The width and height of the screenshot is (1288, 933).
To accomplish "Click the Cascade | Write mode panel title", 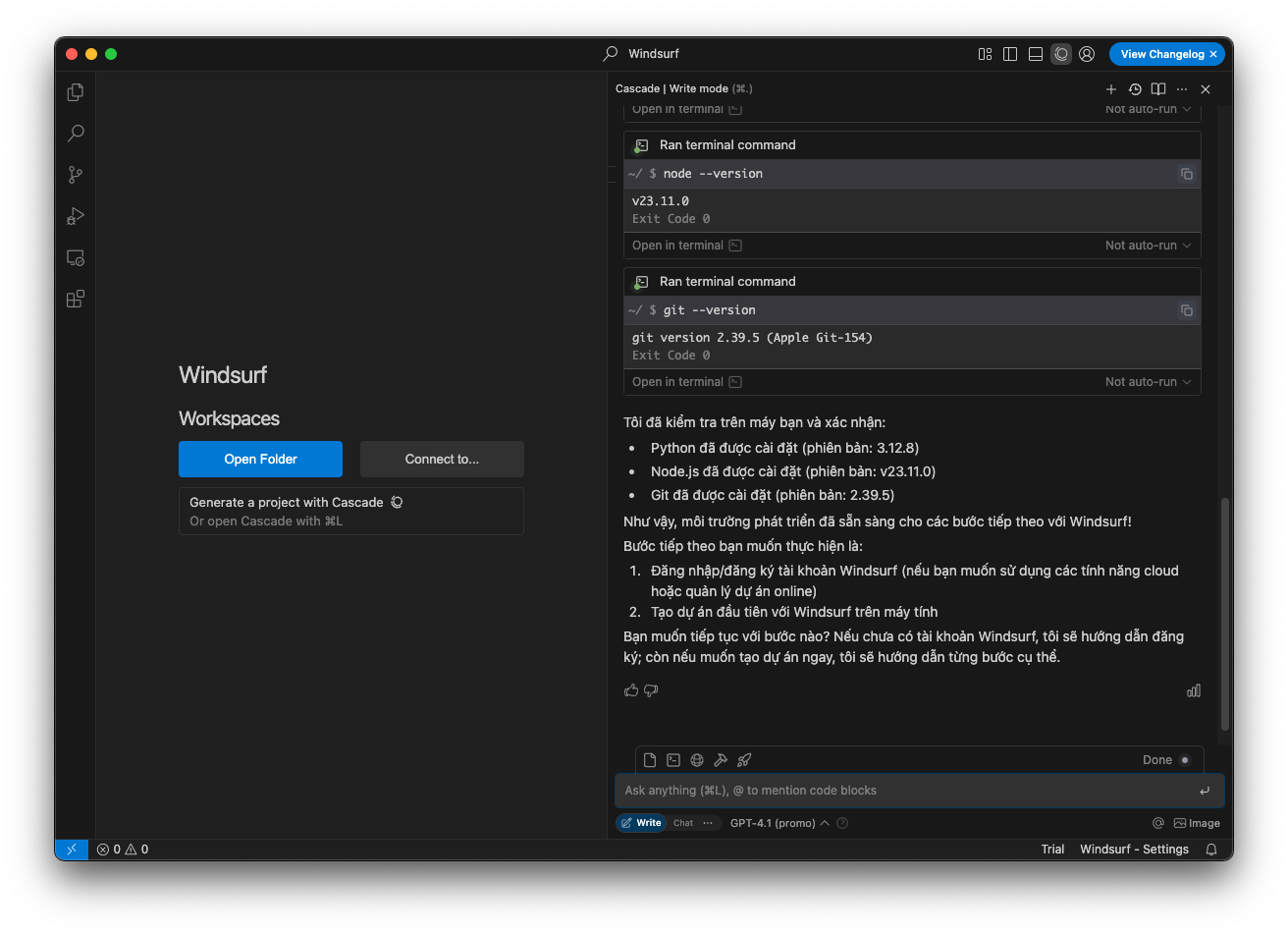I will click(684, 88).
